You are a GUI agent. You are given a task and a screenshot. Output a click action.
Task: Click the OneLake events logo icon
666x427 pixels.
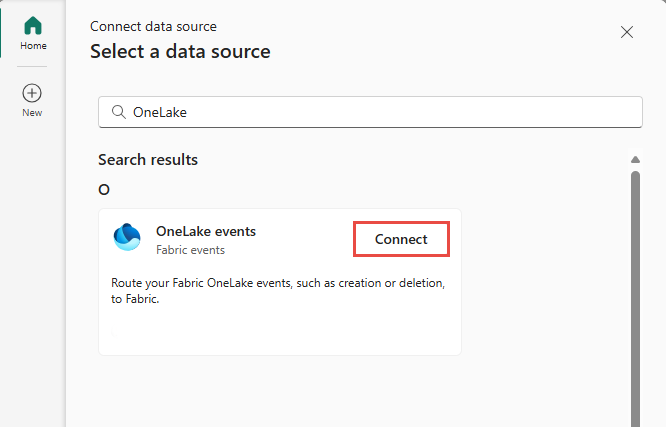(x=128, y=238)
